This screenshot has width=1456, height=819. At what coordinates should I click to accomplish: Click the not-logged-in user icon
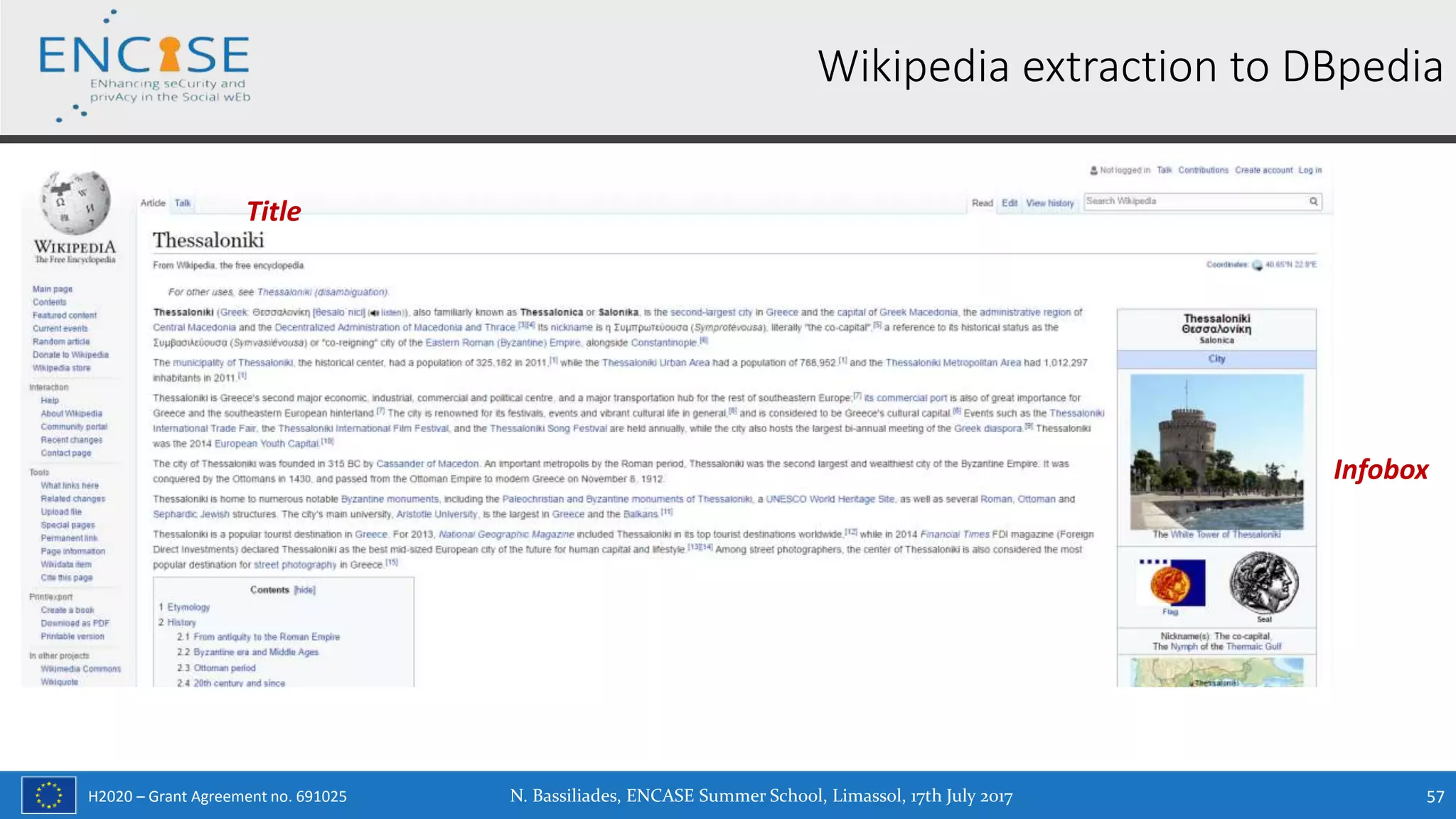1093,171
